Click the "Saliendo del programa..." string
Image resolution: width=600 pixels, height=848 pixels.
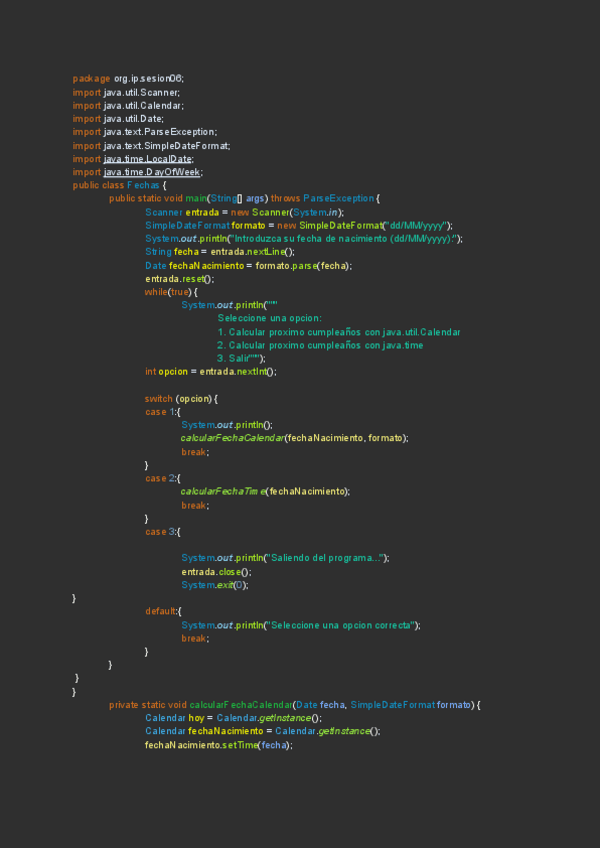pyautogui.click(x=326, y=558)
